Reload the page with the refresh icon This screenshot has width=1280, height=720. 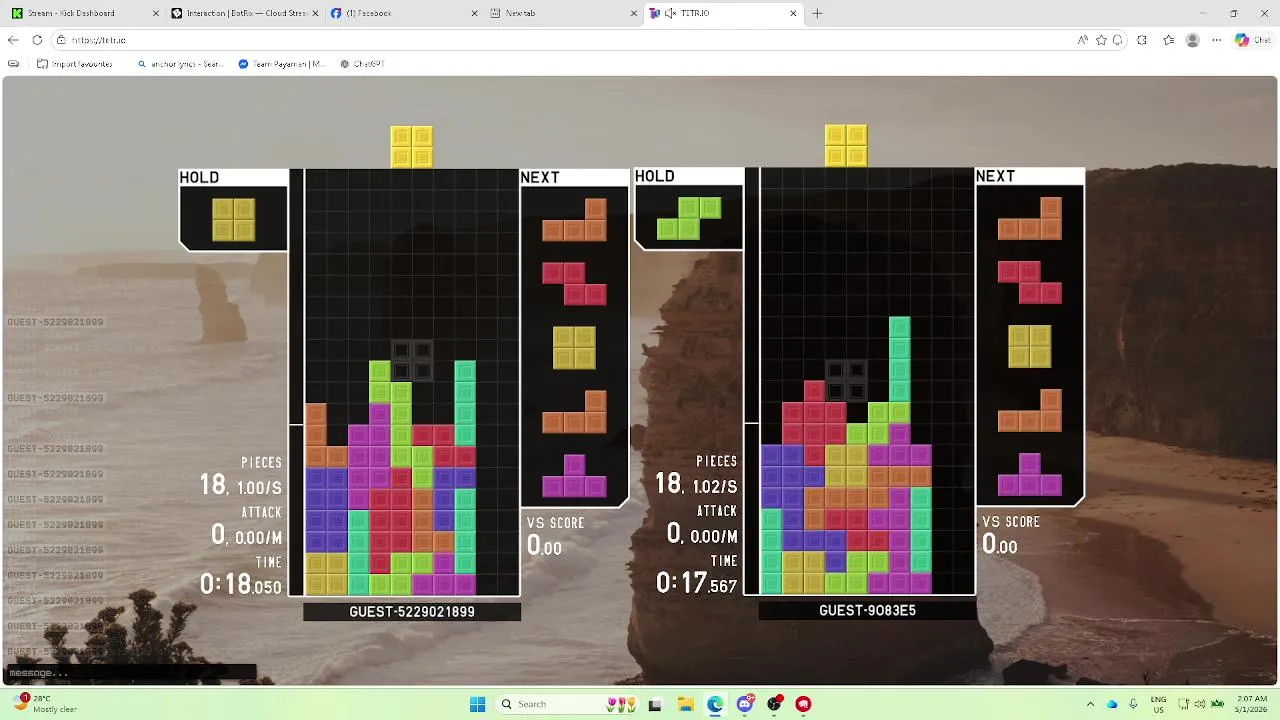click(x=37, y=40)
